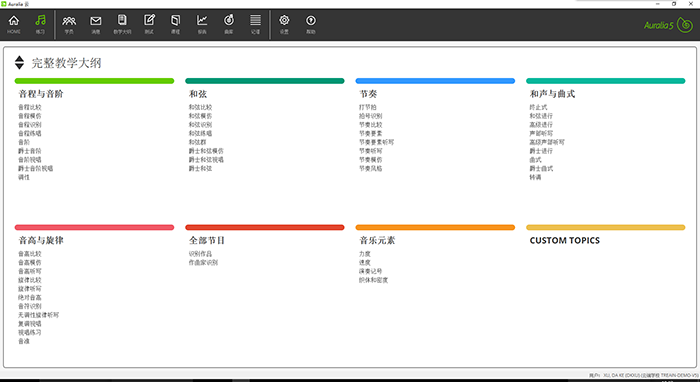Open the 学员 students icon

tap(69, 24)
